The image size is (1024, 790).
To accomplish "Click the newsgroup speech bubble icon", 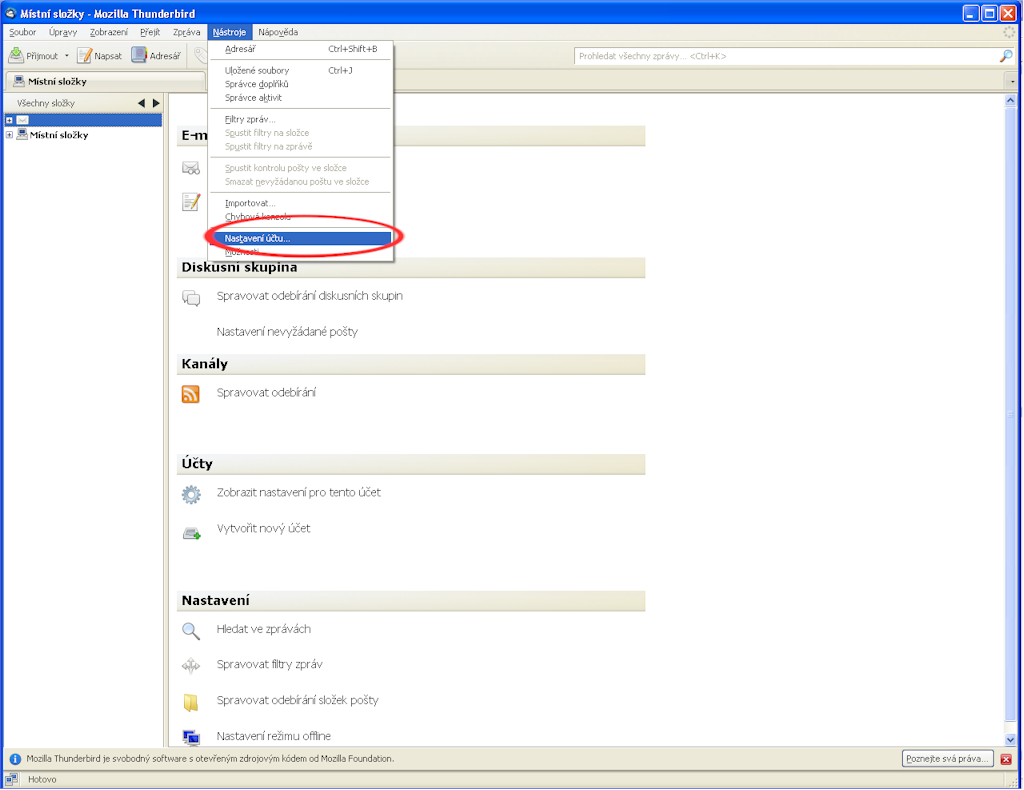I will (x=191, y=298).
